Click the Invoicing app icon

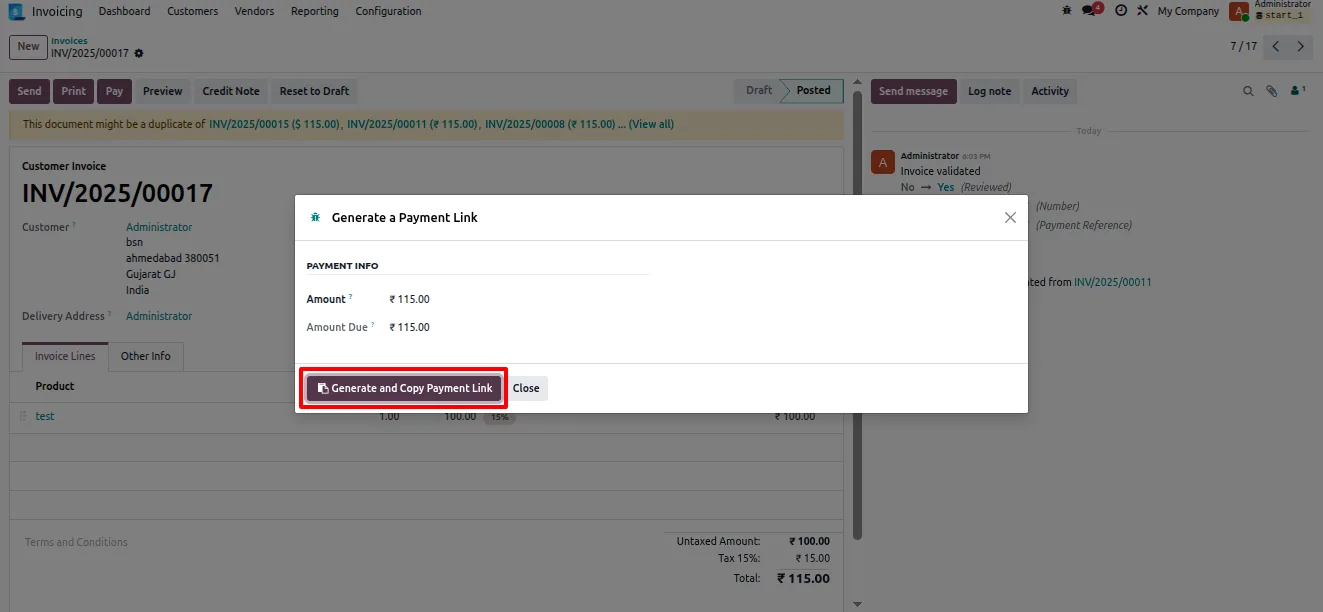16,11
